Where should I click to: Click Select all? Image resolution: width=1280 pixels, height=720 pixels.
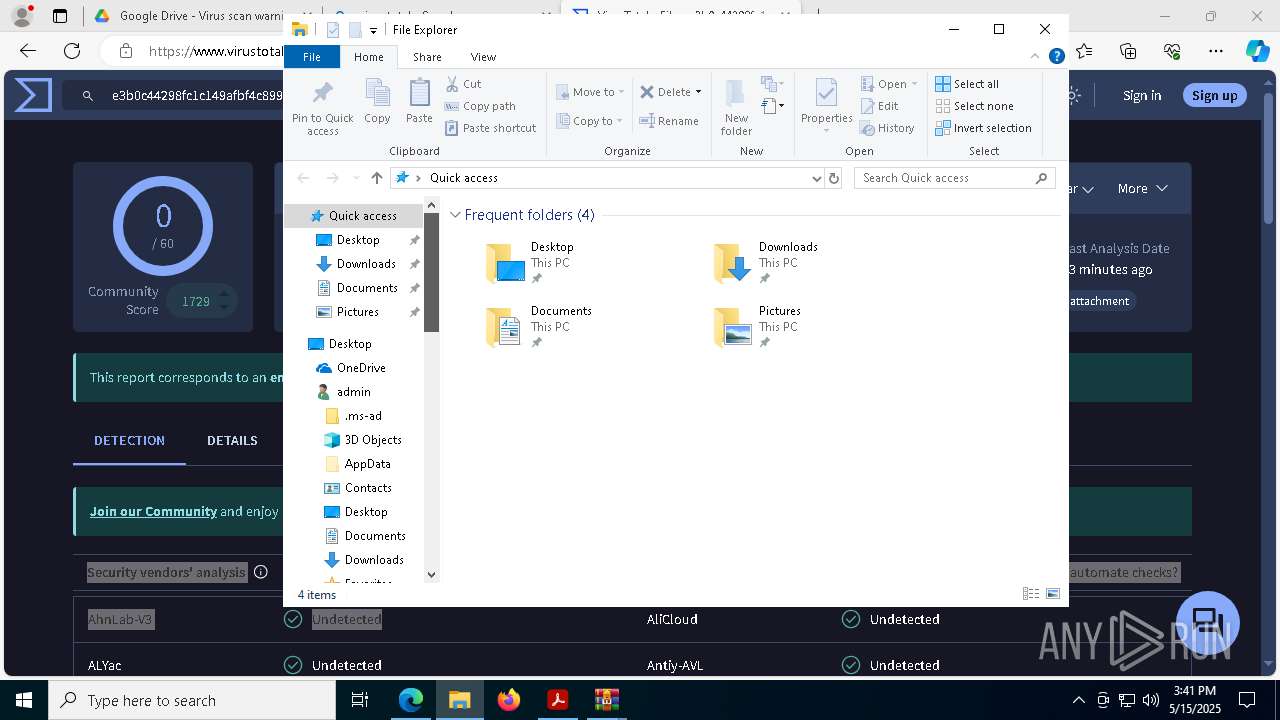coord(967,84)
